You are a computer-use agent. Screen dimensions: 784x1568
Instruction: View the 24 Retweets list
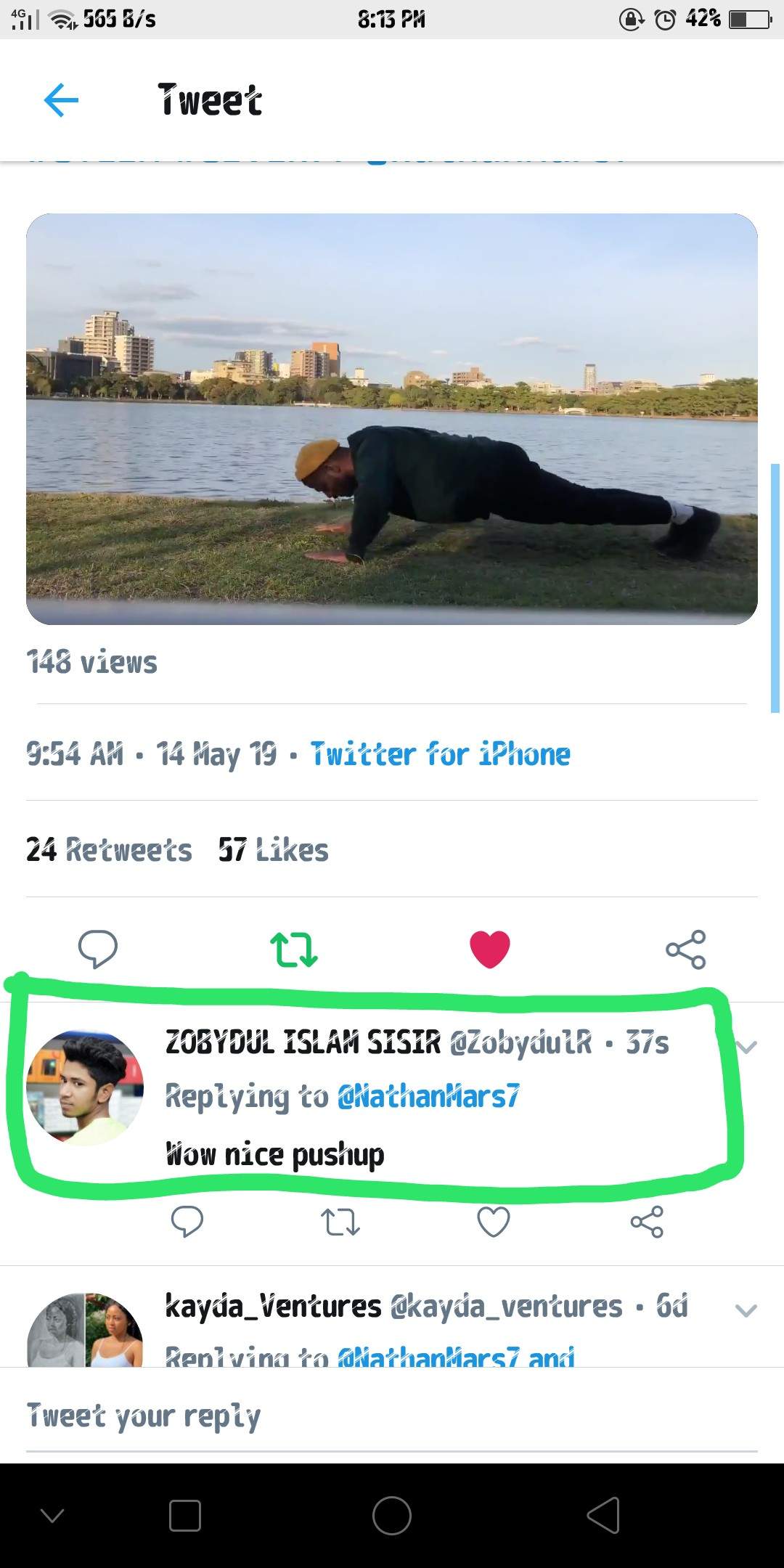click(x=109, y=850)
